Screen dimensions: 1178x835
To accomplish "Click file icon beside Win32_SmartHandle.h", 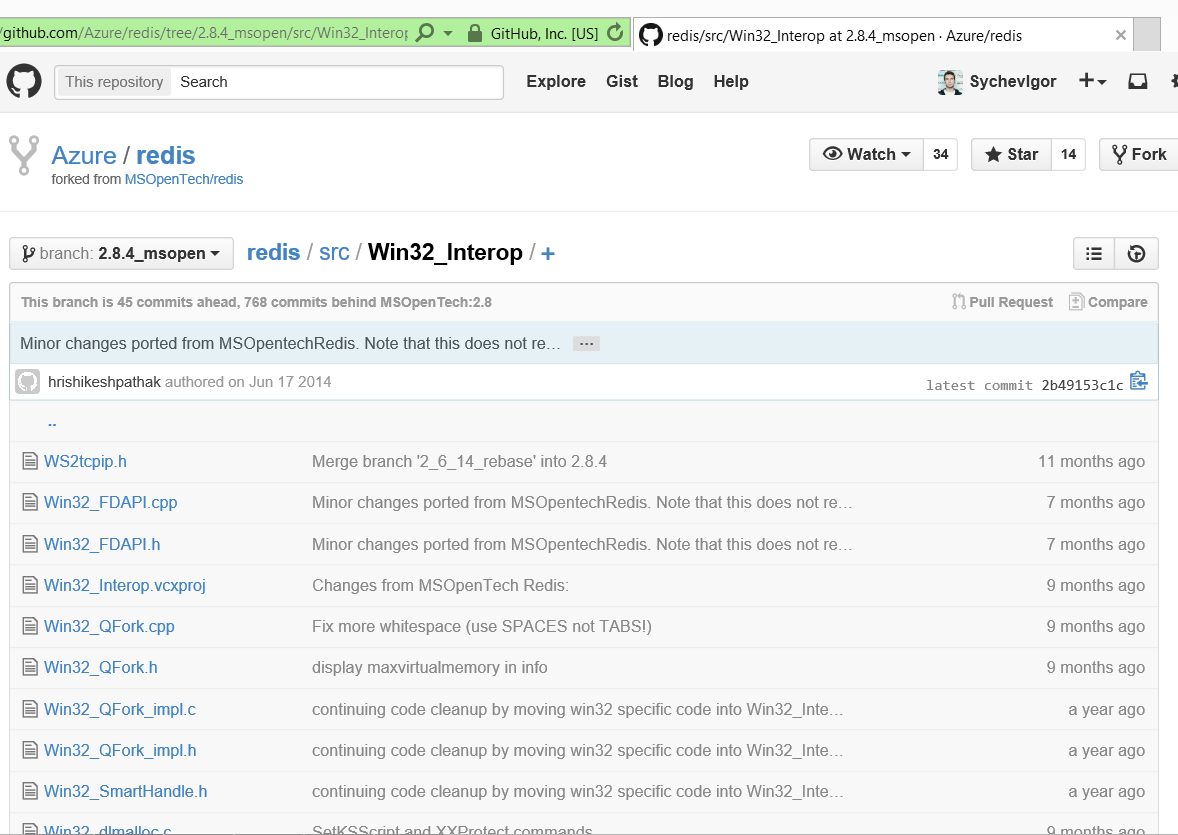I will (30, 791).
